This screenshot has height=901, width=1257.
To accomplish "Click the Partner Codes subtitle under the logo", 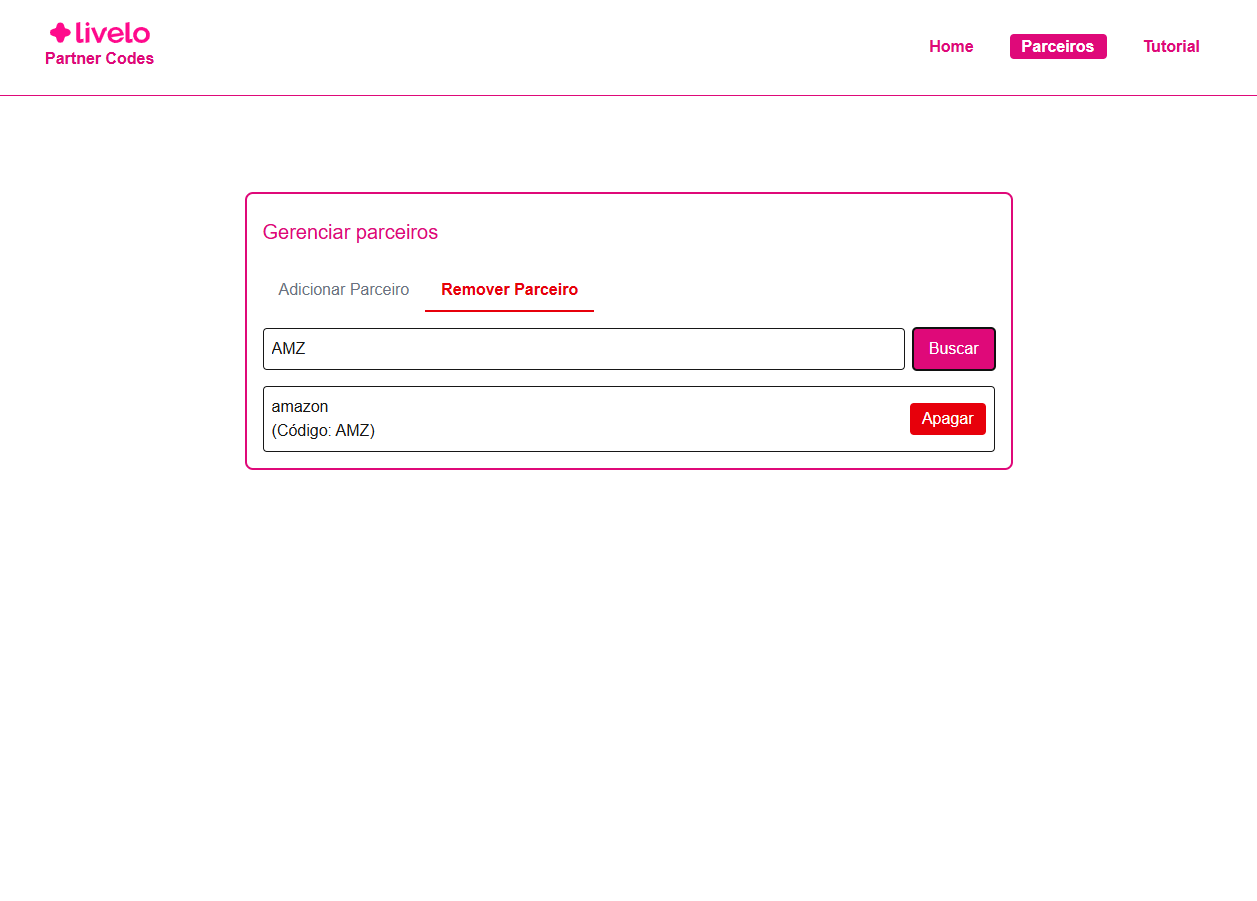I will pos(99,59).
